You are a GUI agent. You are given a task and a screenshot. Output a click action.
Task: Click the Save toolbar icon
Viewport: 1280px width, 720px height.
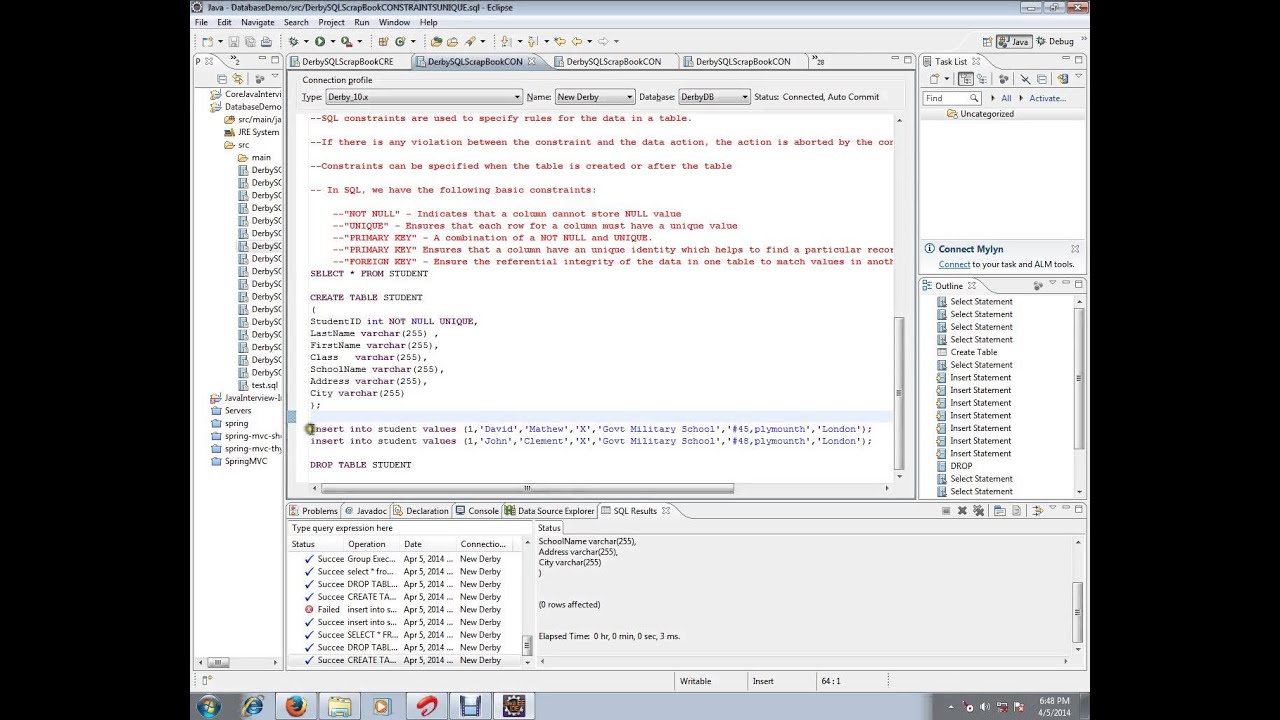(234, 41)
